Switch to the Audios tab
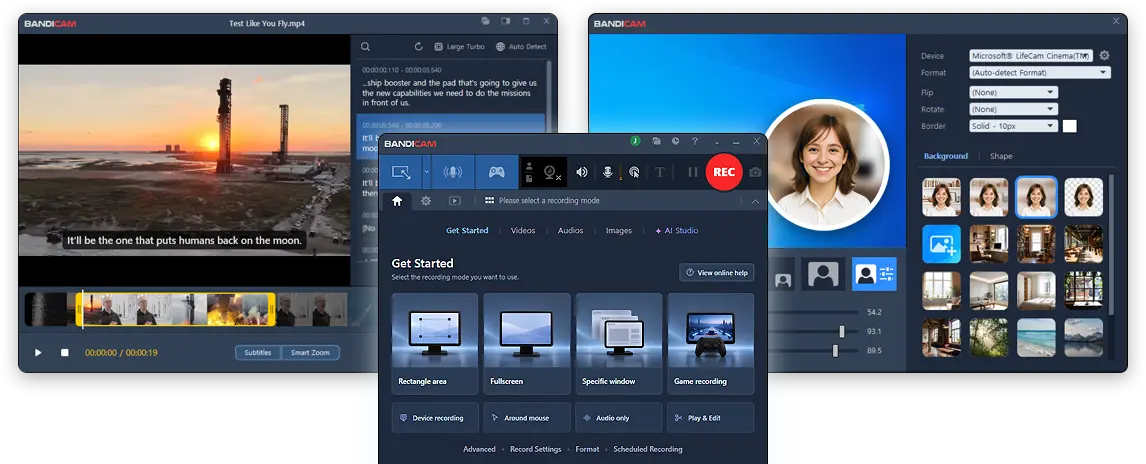 pyautogui.click(x=570, y=231)
